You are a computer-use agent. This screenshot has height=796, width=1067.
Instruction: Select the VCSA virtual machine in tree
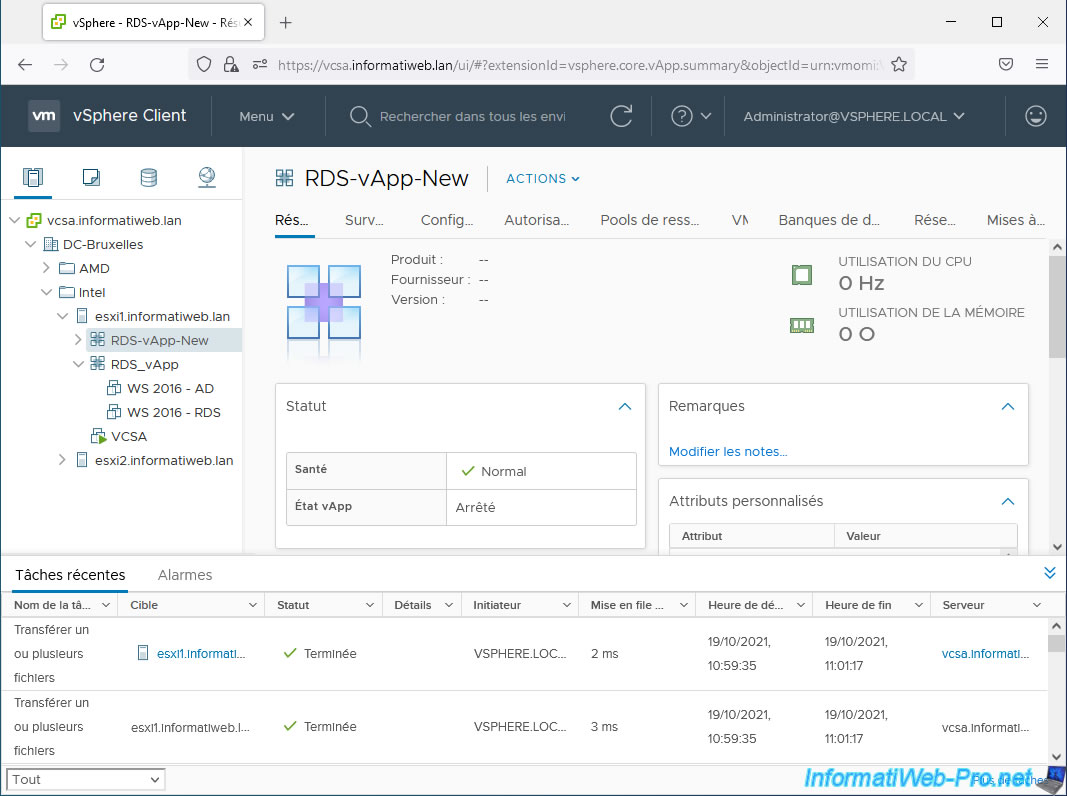click(129, 436)
